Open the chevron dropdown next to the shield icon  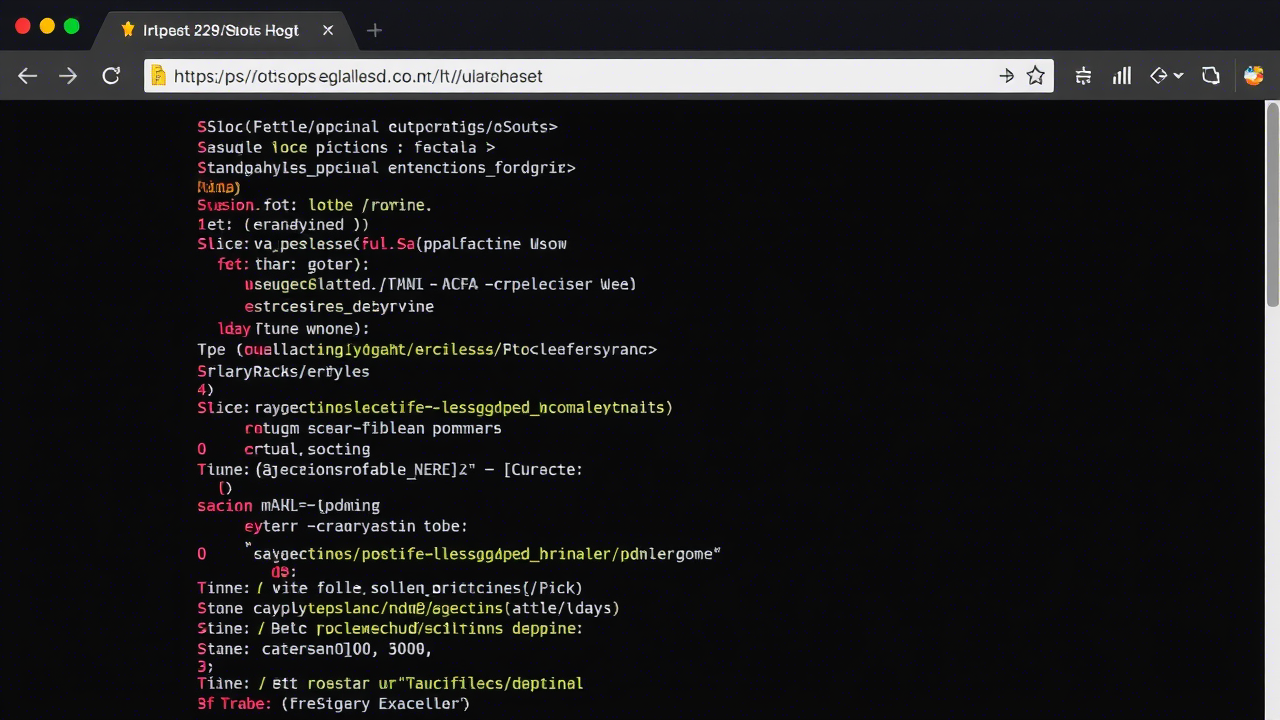click(1177, 76)
